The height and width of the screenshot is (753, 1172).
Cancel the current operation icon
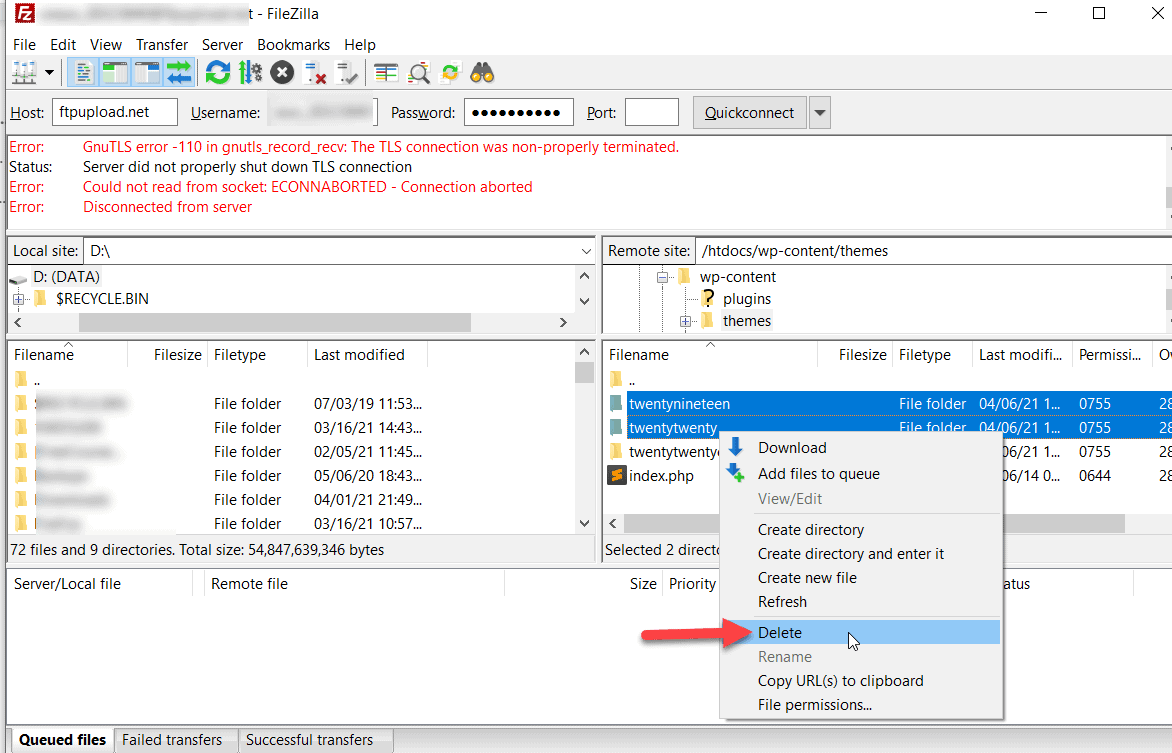point(282,73)
